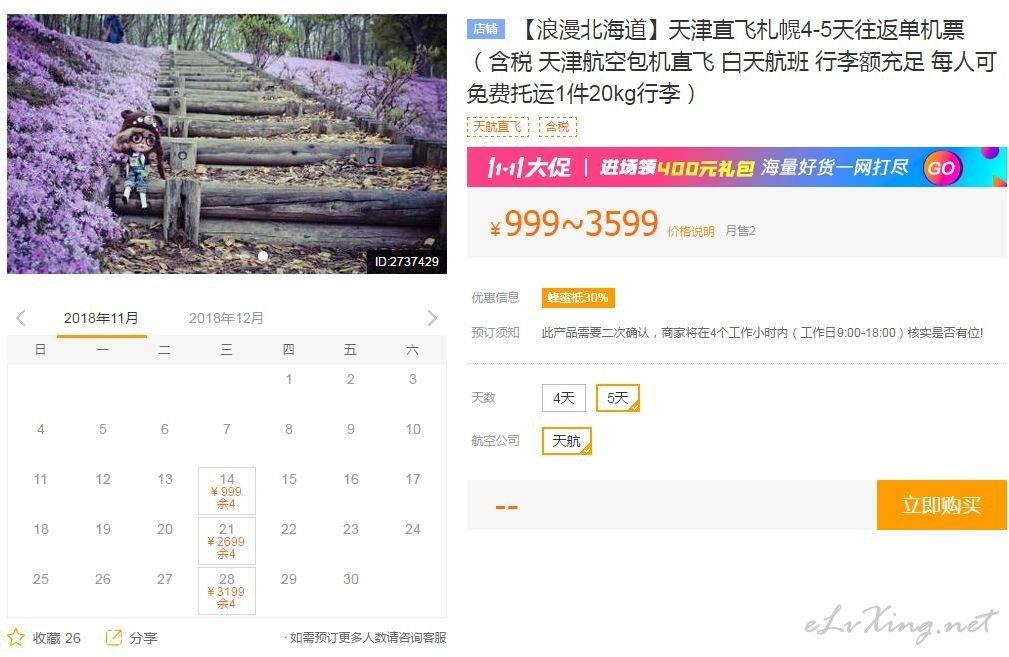Click the 如需预订更多人数请咨询客服 note
1009x657 pixels.
click(367, 638)
